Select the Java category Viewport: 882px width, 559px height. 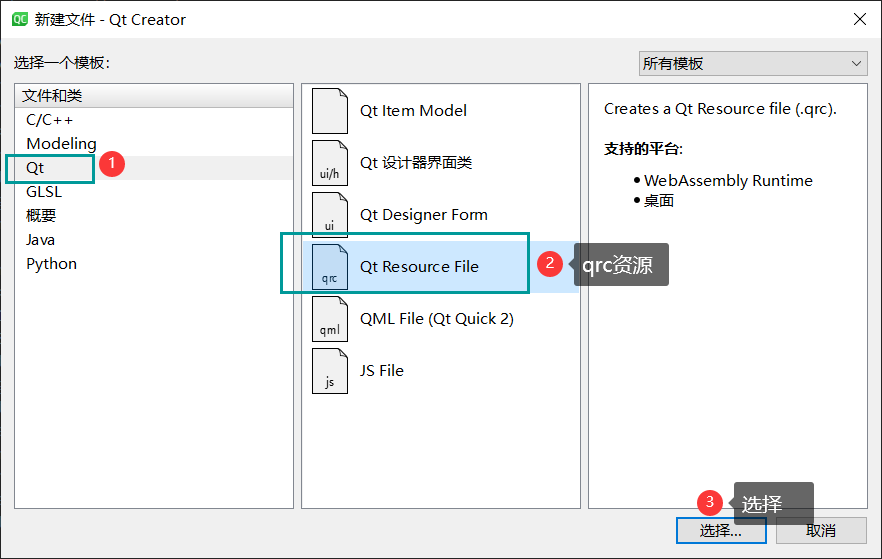point(154,240)
